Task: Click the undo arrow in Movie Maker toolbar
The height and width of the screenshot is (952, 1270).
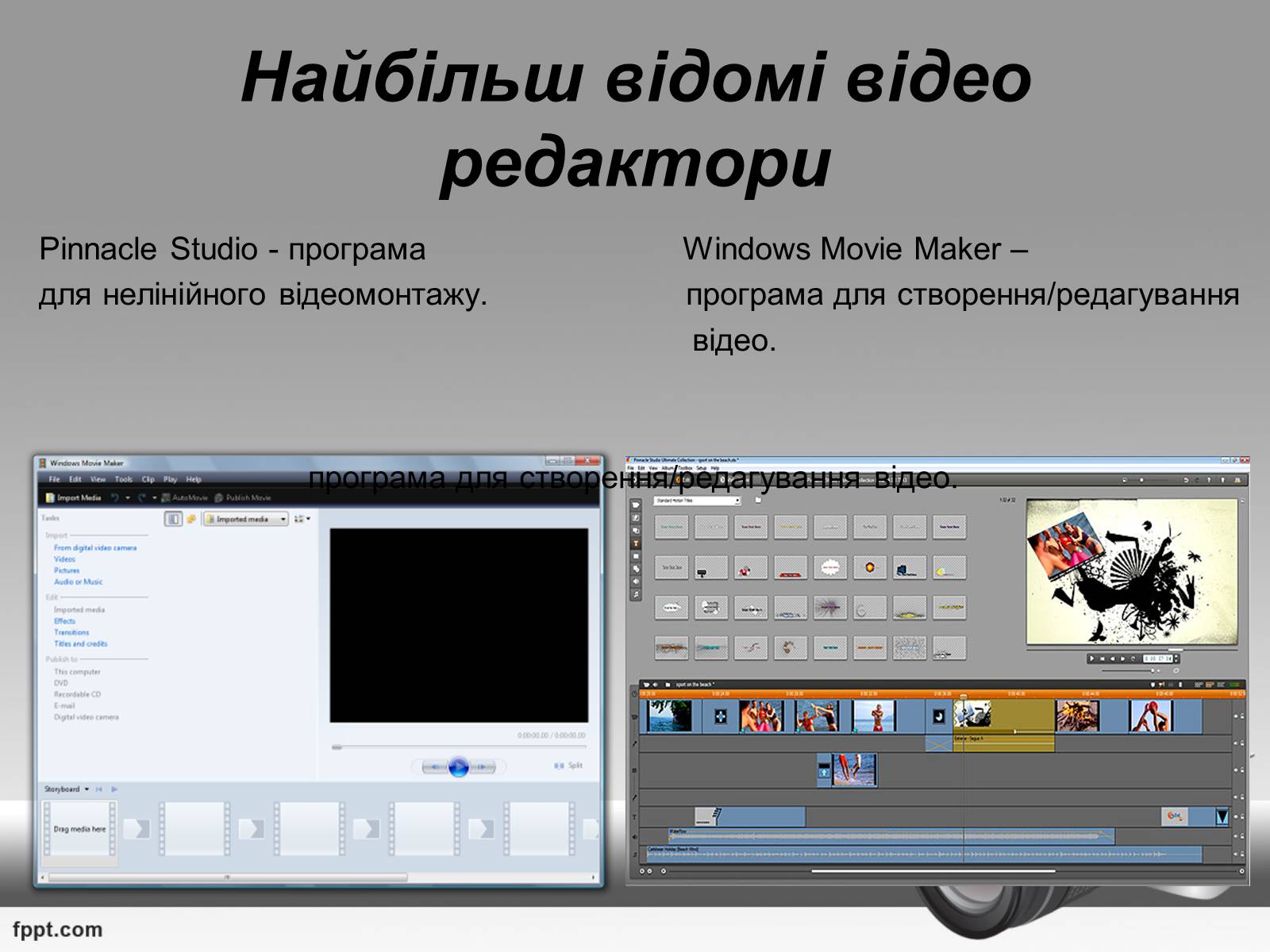Action: (114, 497)
